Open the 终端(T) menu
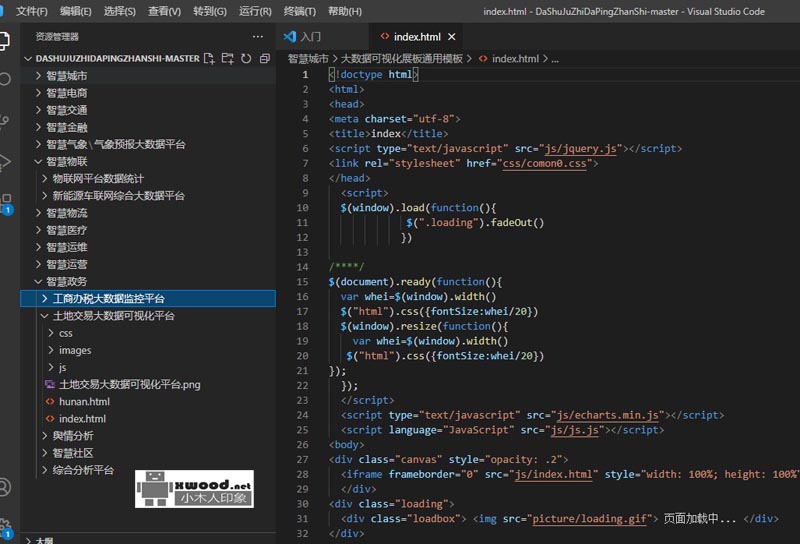Screen dimensions: 800x544 pyautogui.click(x=299, y=11)
